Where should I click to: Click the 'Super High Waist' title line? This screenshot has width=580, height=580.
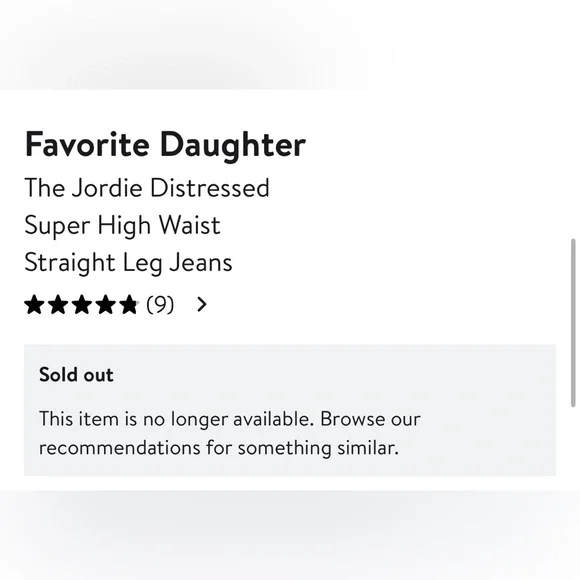[122, 226]
